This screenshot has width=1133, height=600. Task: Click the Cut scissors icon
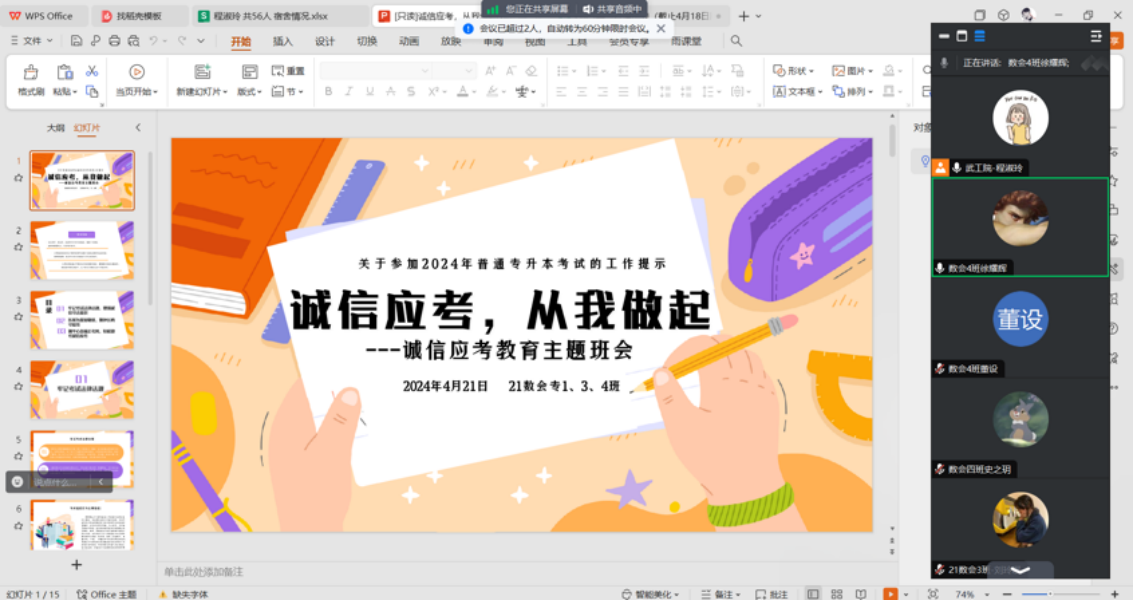click(92, 71)
